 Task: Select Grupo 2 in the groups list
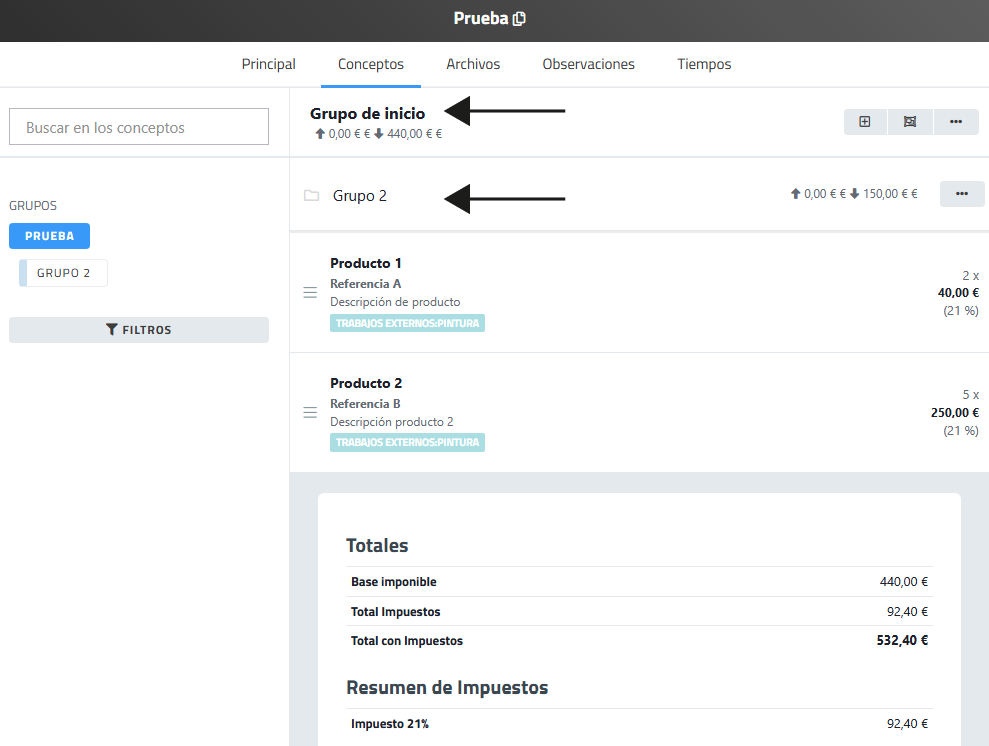click(x=64, y=273)
